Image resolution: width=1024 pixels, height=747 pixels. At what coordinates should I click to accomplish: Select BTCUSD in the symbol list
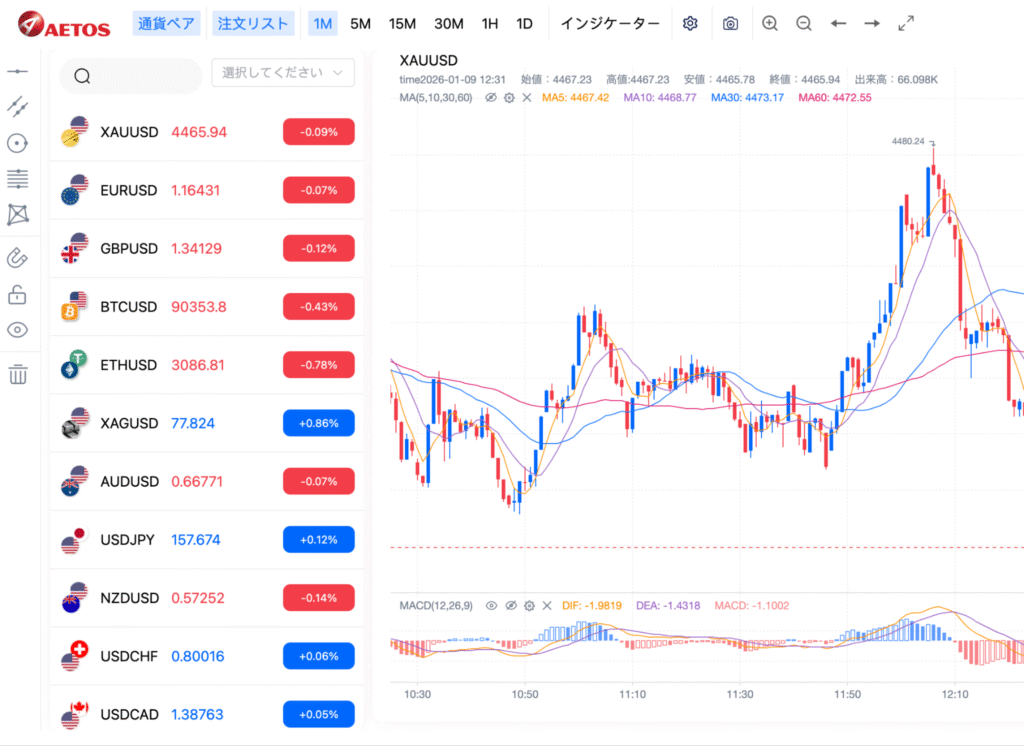129,307
